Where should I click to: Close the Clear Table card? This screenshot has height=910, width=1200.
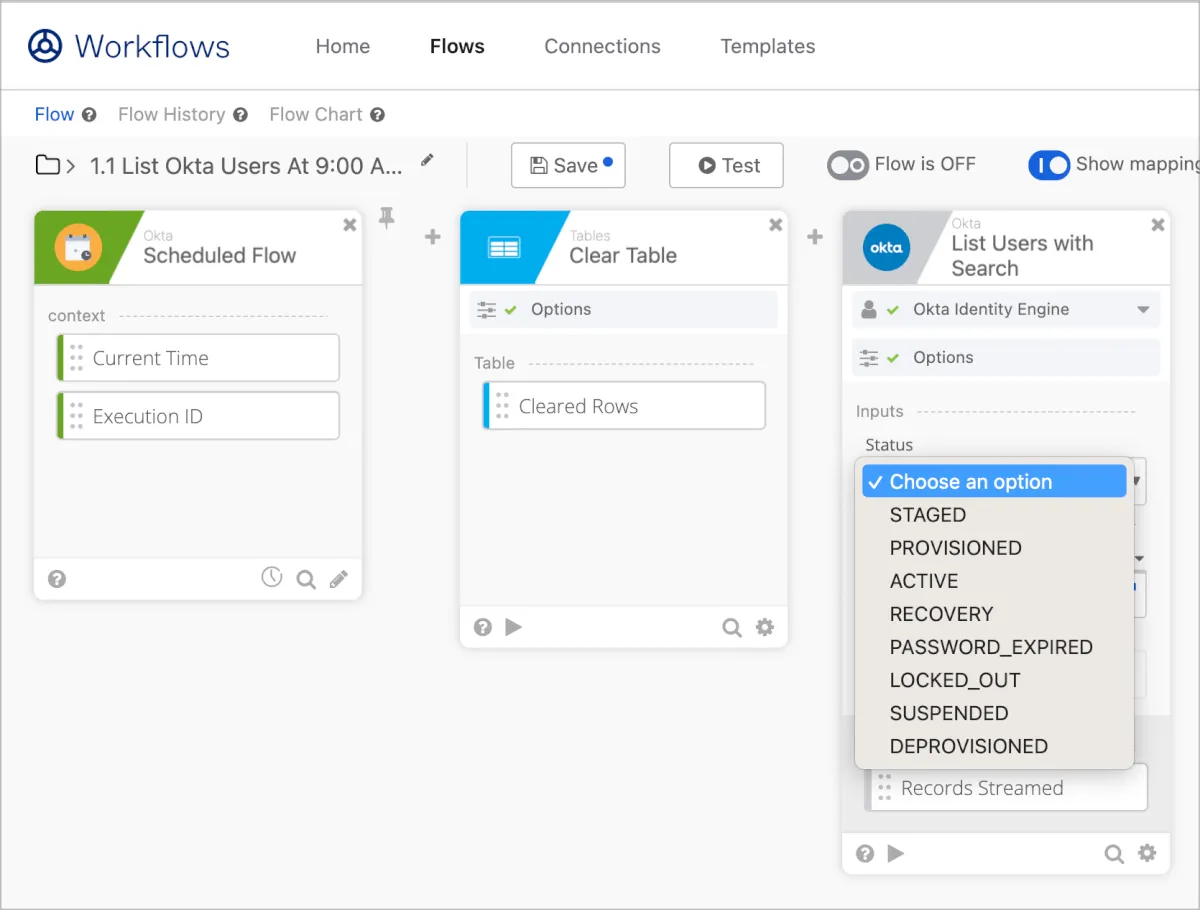(776, 225)
